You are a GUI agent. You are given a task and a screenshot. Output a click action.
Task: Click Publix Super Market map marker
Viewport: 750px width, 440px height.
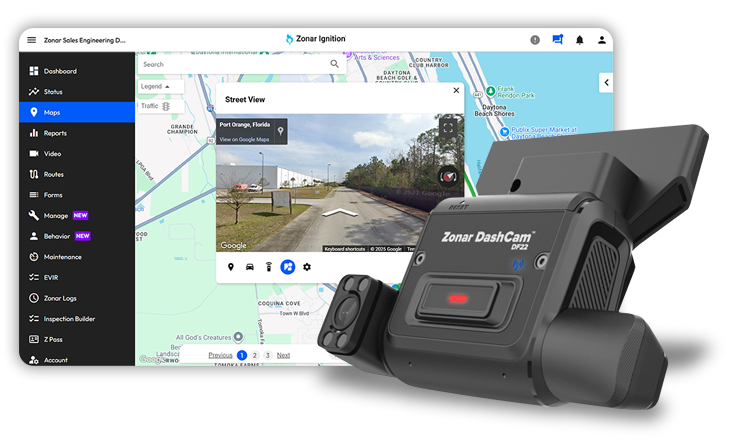point(505,132)
